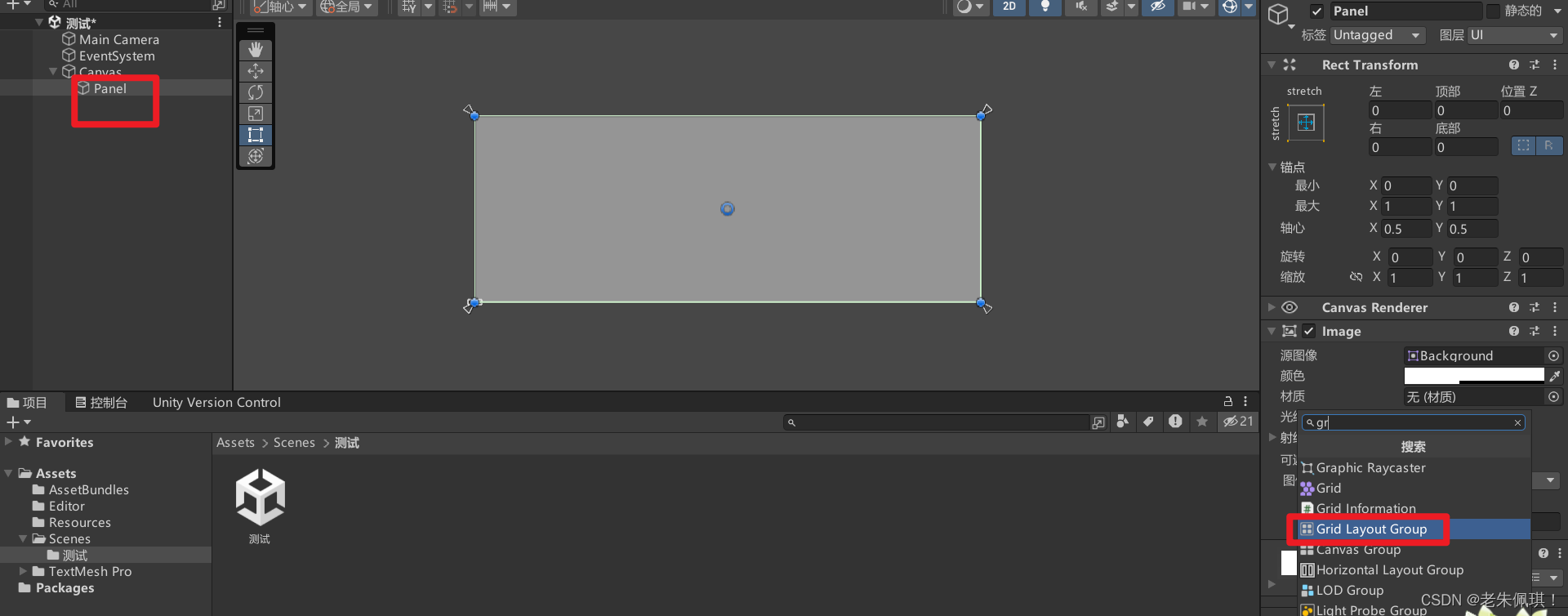
Task: Select the Move tool in scene toolbar
Action: (x=256, y=71)
